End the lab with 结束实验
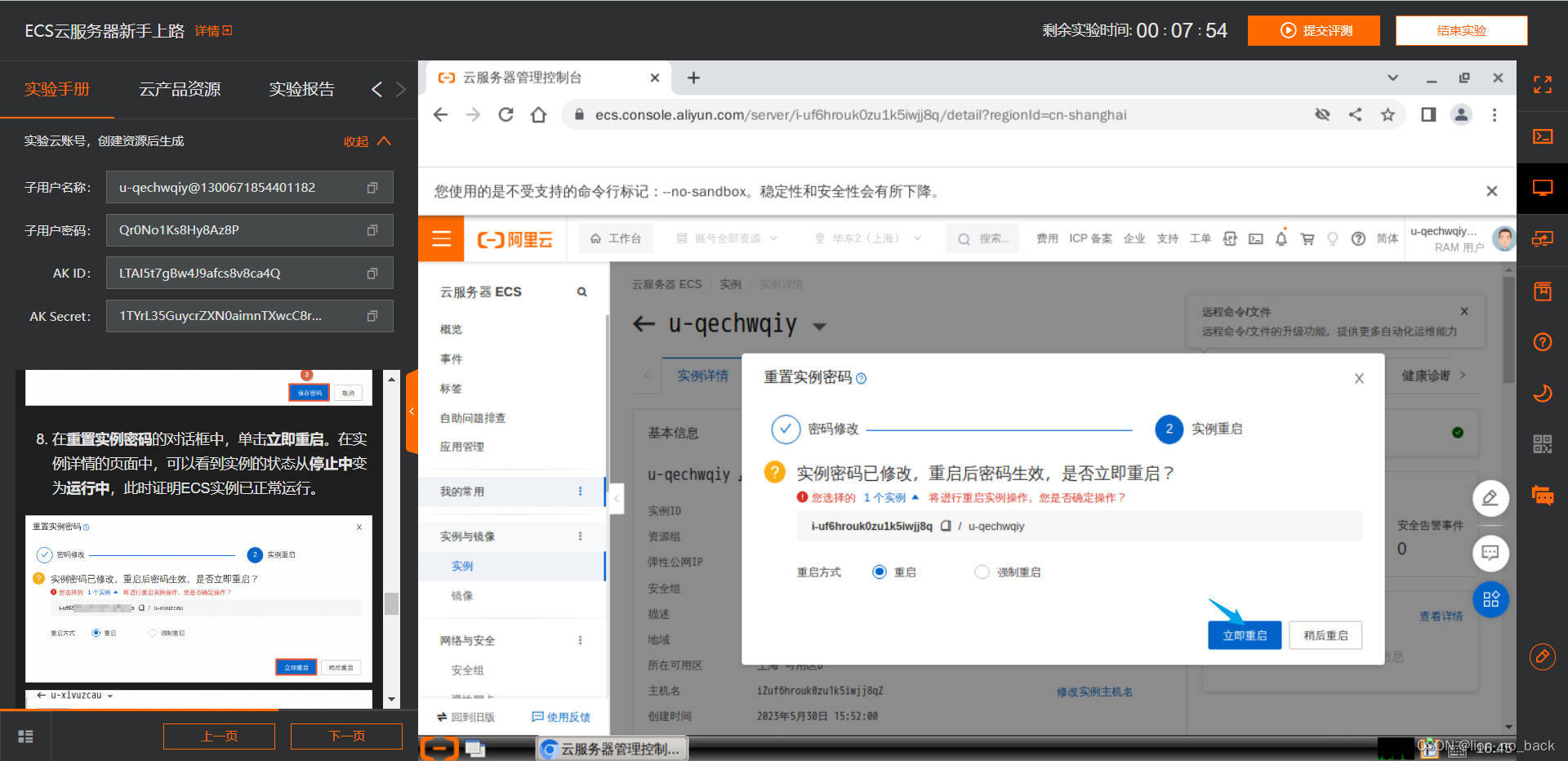Image resolution: width=1568 pixels, height=761 pixels. click(x=1461, y=31)
